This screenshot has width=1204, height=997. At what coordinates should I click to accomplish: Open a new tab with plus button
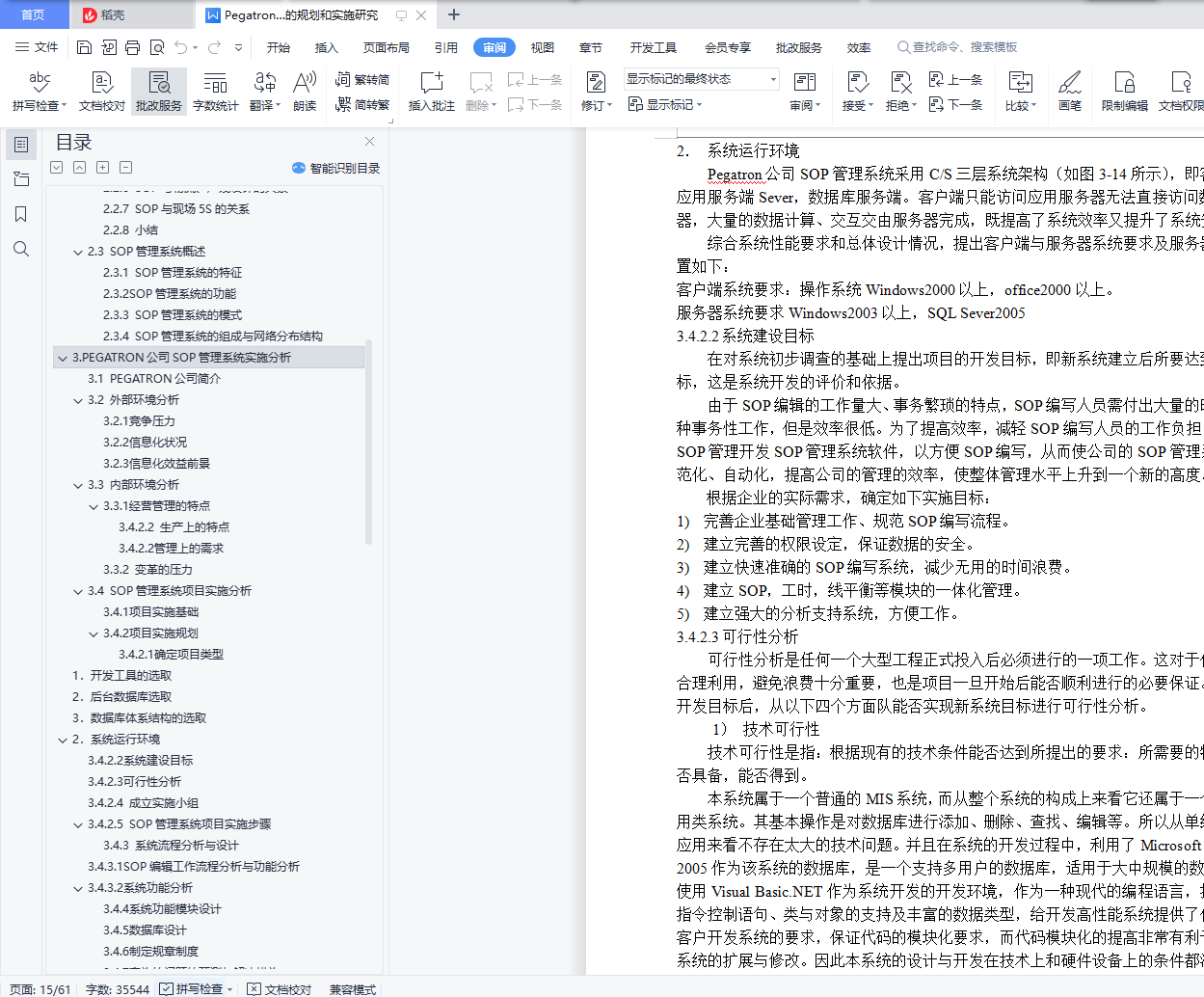coord(454,14)
